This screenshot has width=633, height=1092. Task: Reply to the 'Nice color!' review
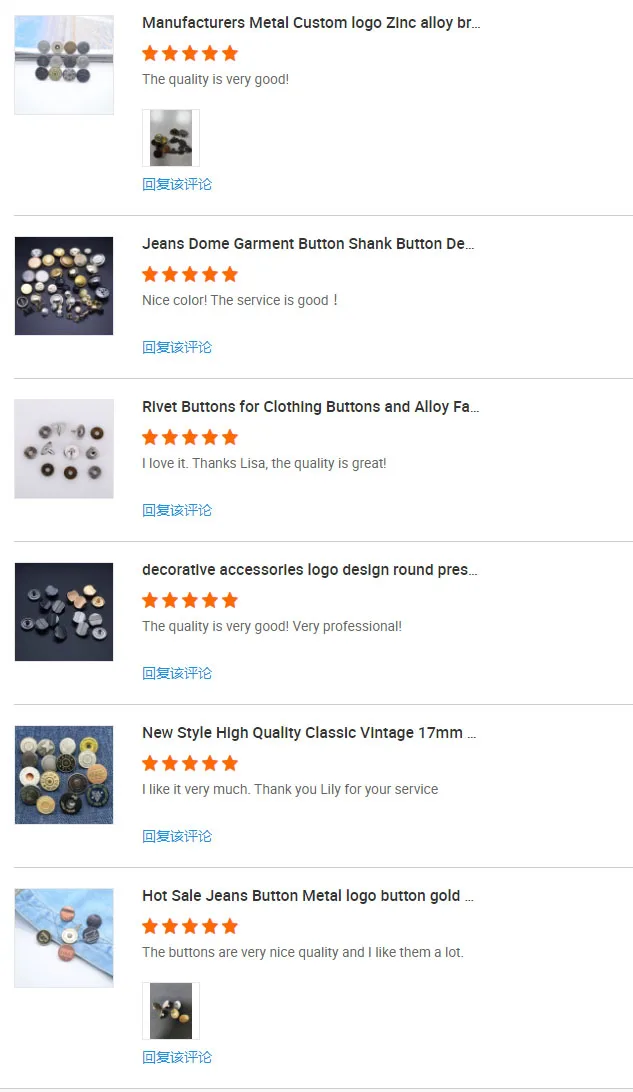coord(177,348)
